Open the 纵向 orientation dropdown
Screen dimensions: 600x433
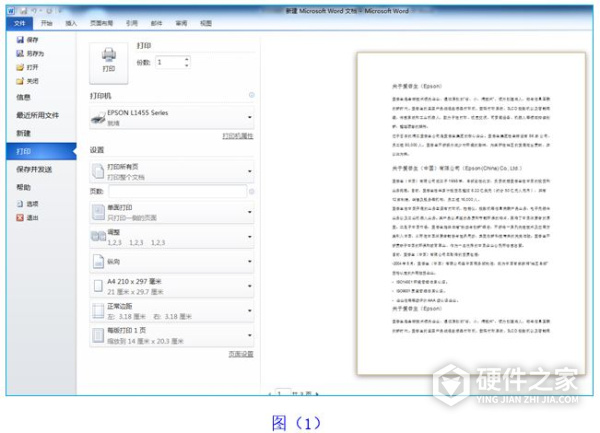click(172, 262)
